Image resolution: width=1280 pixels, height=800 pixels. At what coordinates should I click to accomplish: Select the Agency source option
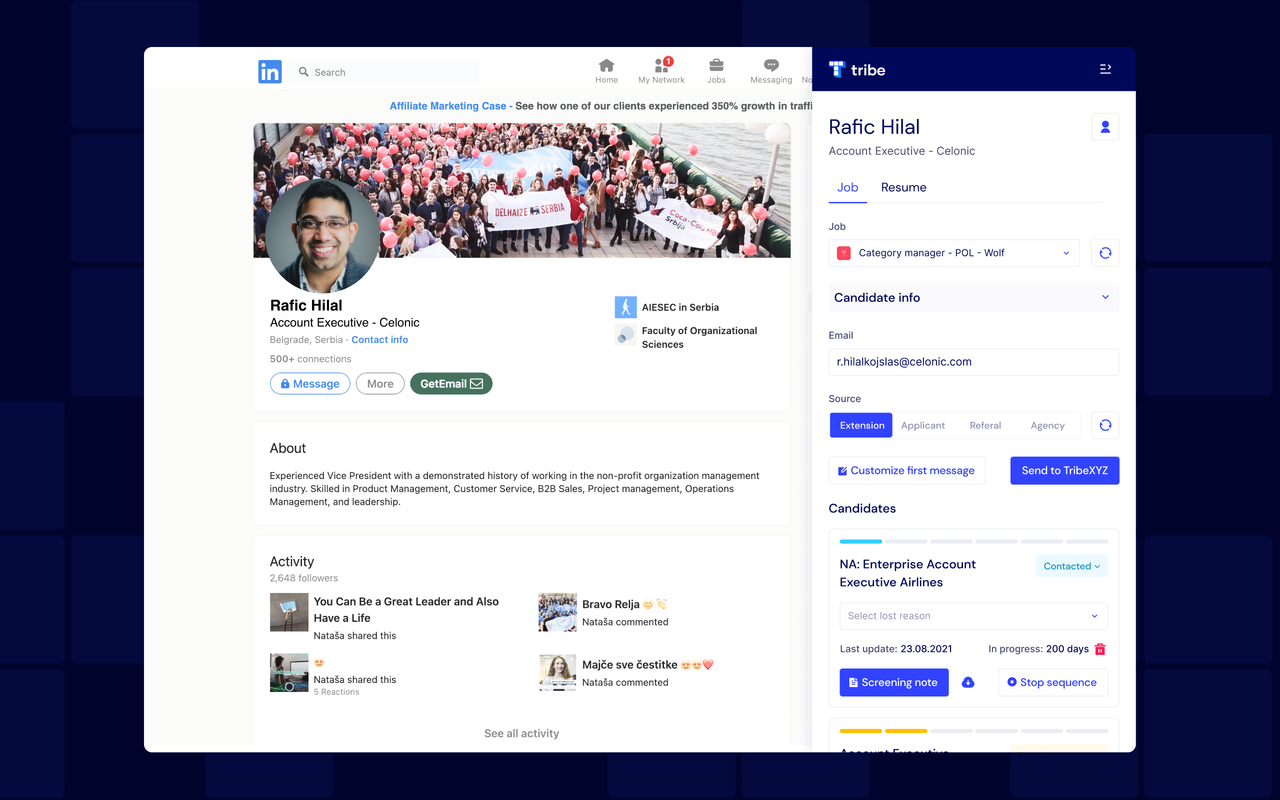coord(1047,425)
